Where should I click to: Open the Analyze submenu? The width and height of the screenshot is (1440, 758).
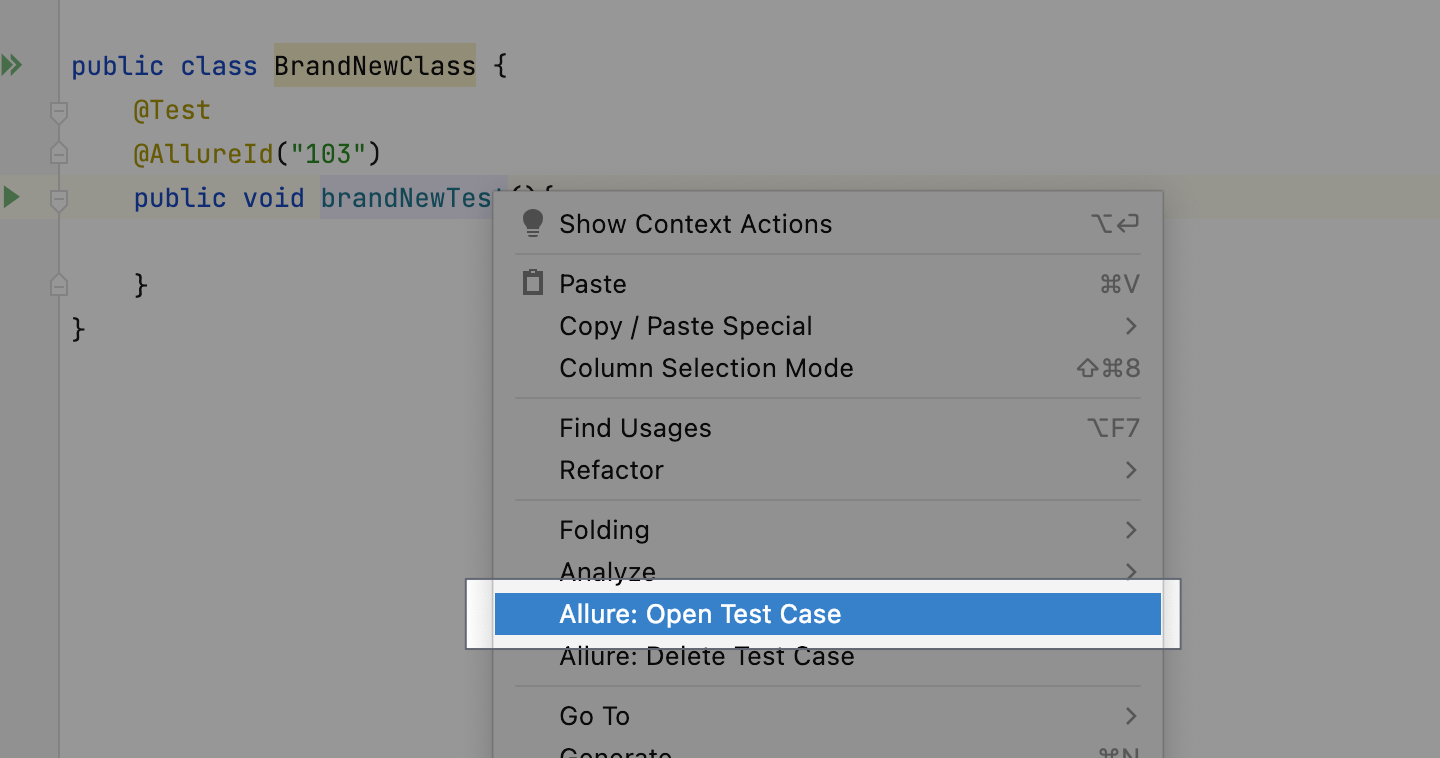607,571
